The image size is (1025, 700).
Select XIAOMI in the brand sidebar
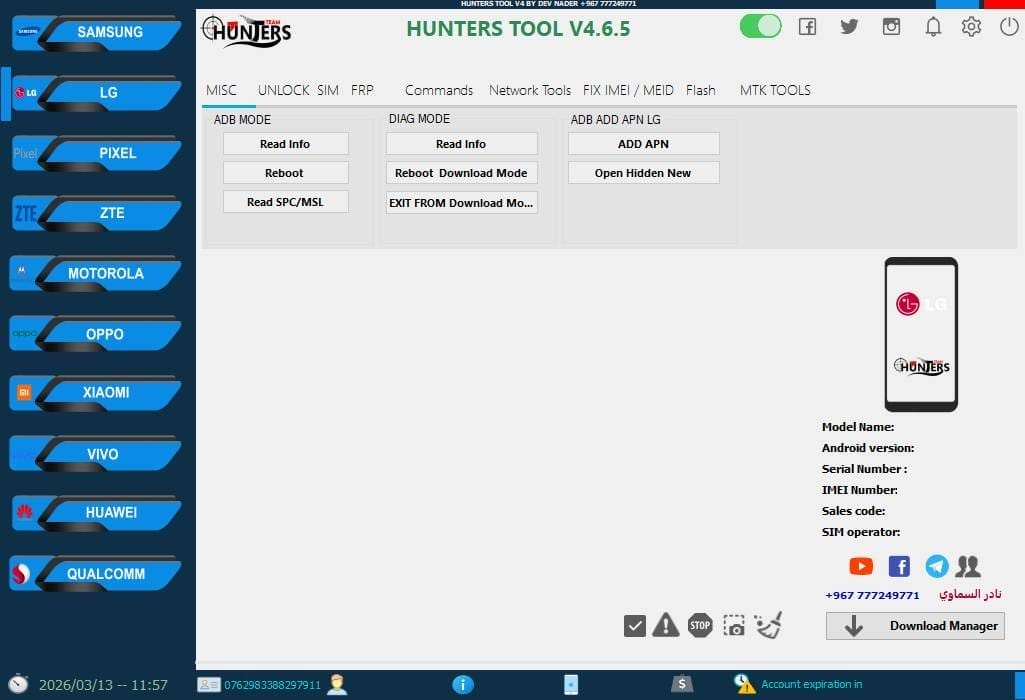tap(95, 393)
